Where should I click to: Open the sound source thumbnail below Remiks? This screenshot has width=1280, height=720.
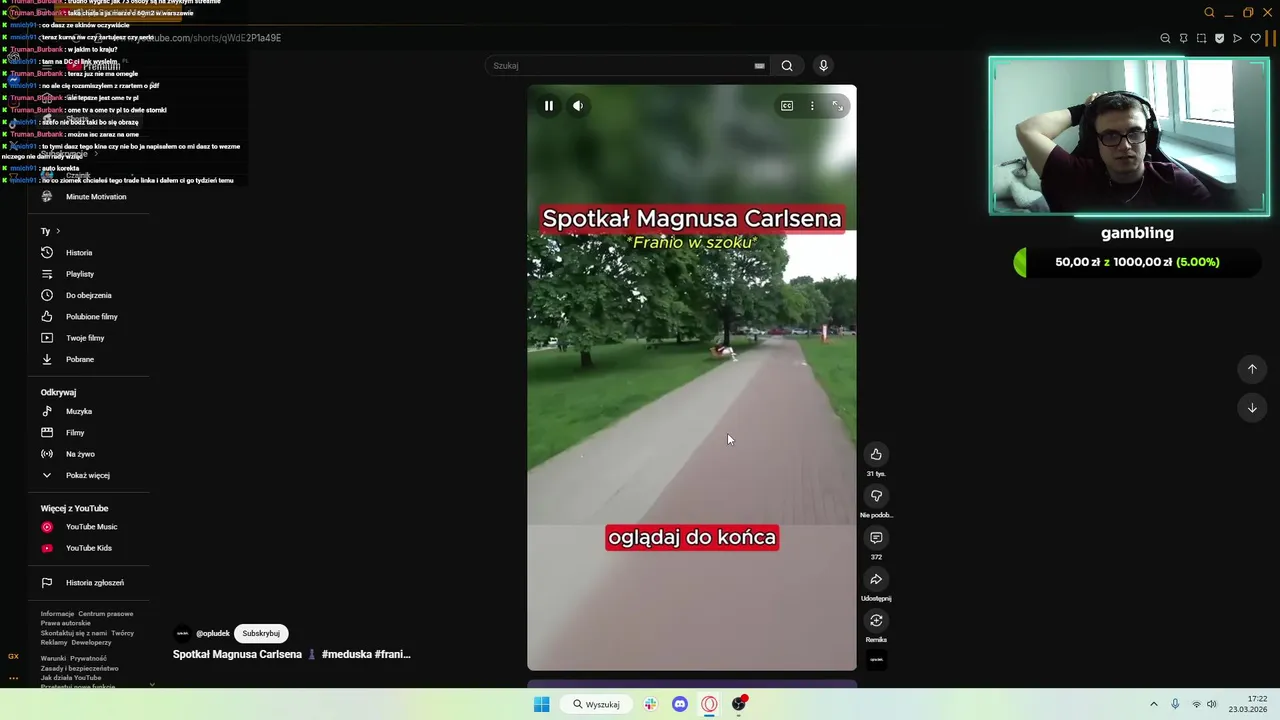(x=876, y=660)
